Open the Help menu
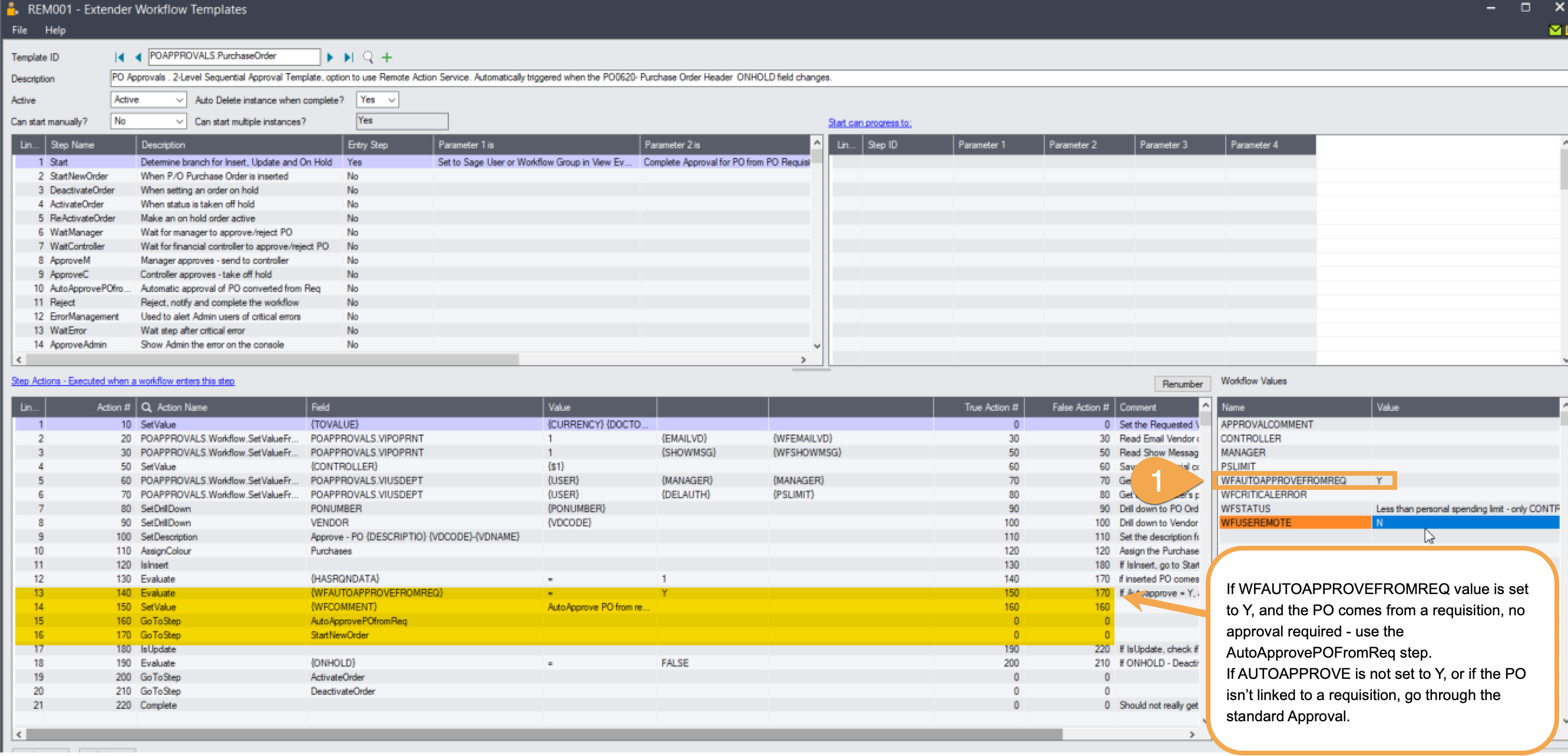Screen dimensions: 1568x756 point(55,30)
